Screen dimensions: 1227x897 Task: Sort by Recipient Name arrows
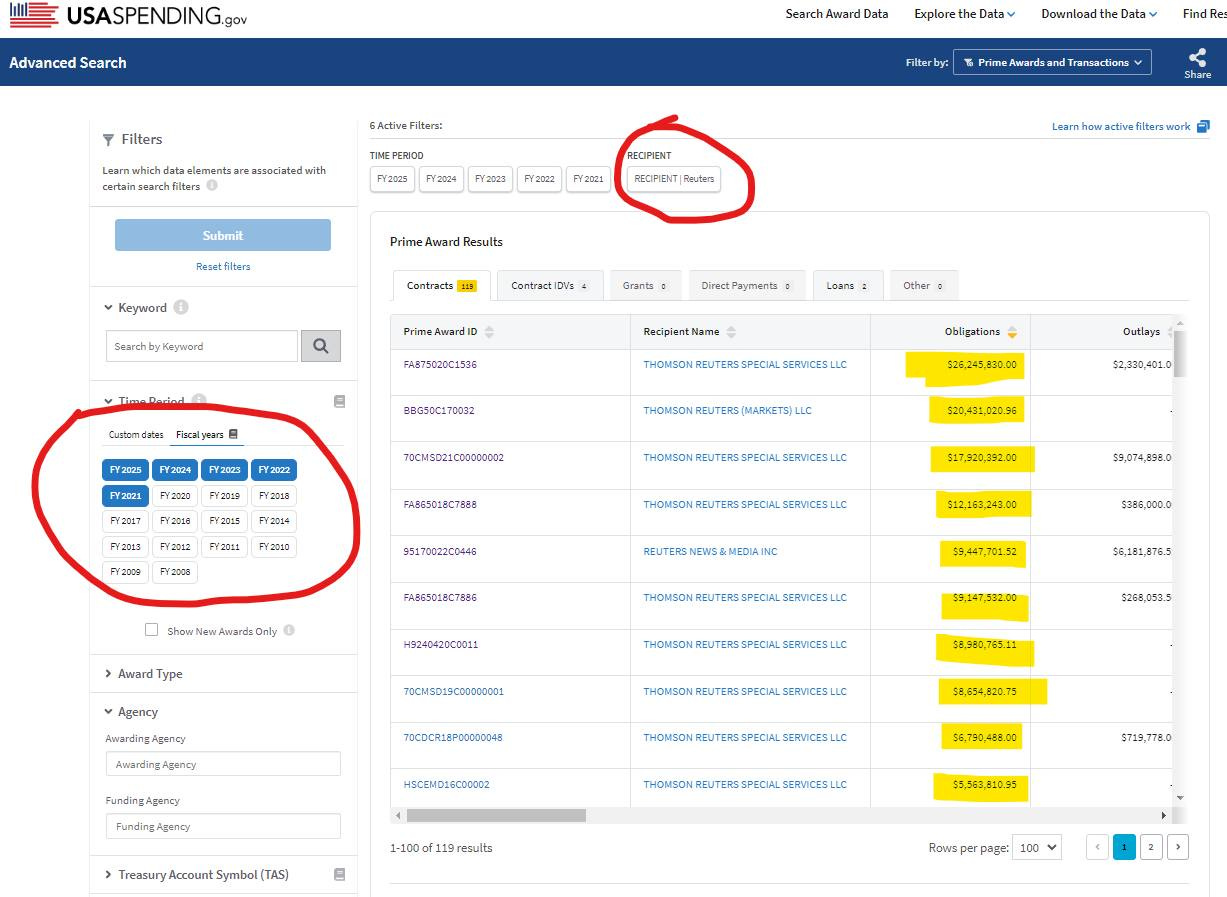pos(731,332)
